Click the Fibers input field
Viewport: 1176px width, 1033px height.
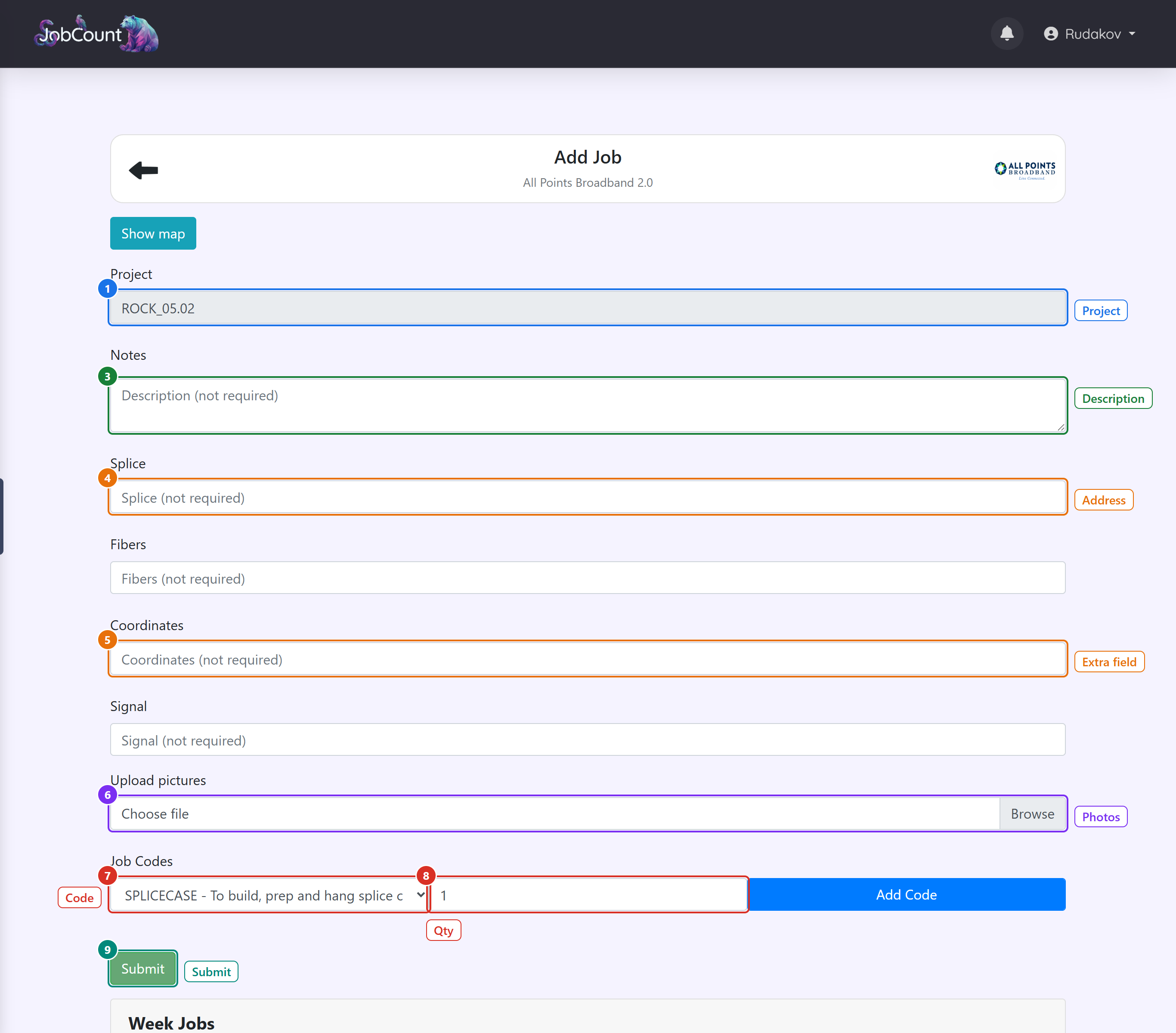point(588,578)
